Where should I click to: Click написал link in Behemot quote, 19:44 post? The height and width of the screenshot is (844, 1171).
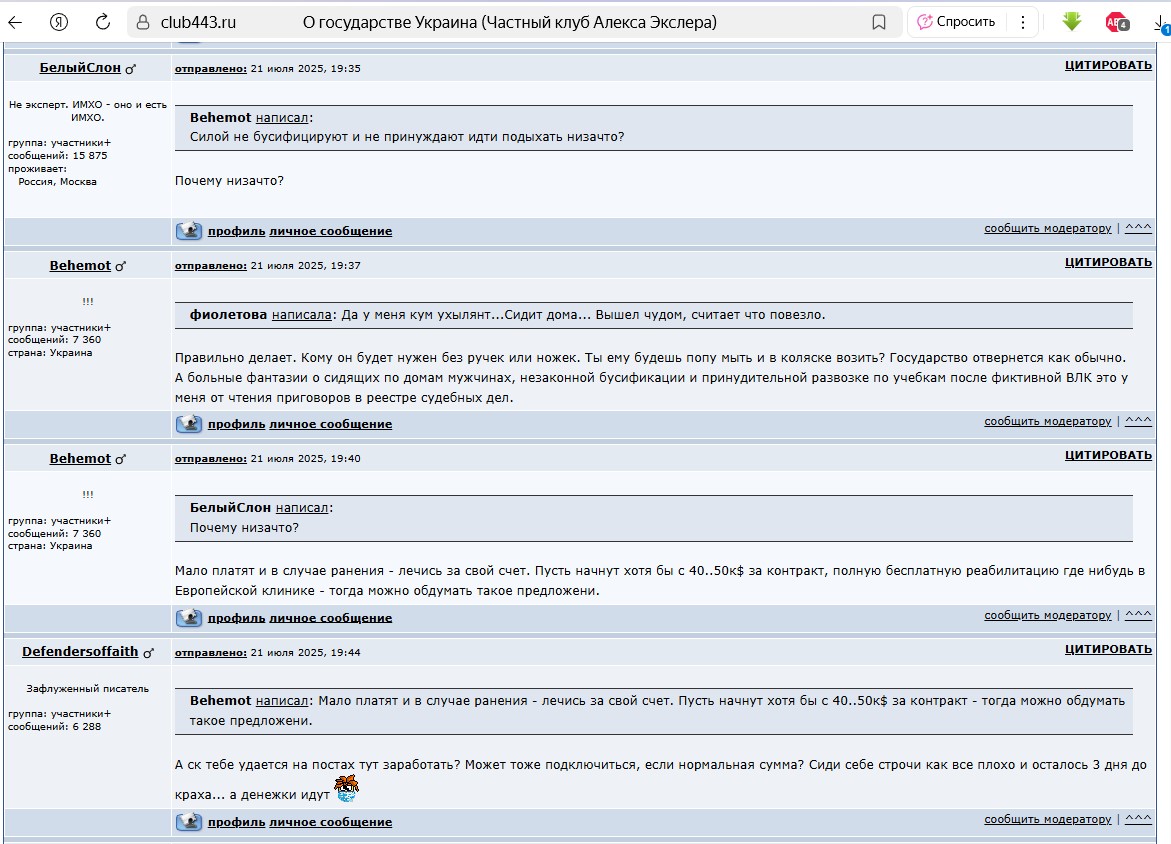(282, 701)
